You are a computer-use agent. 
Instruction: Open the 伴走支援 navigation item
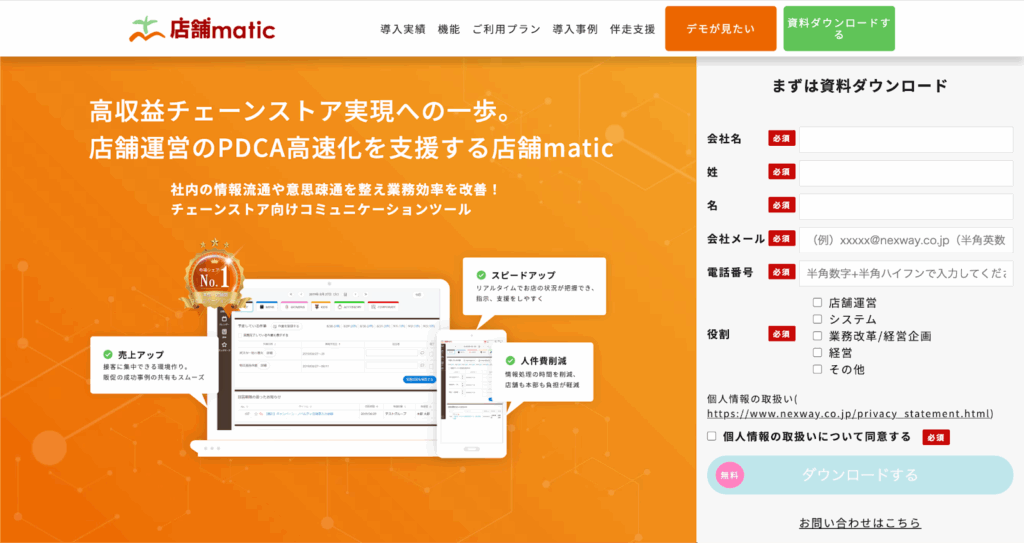pos(633,29)
